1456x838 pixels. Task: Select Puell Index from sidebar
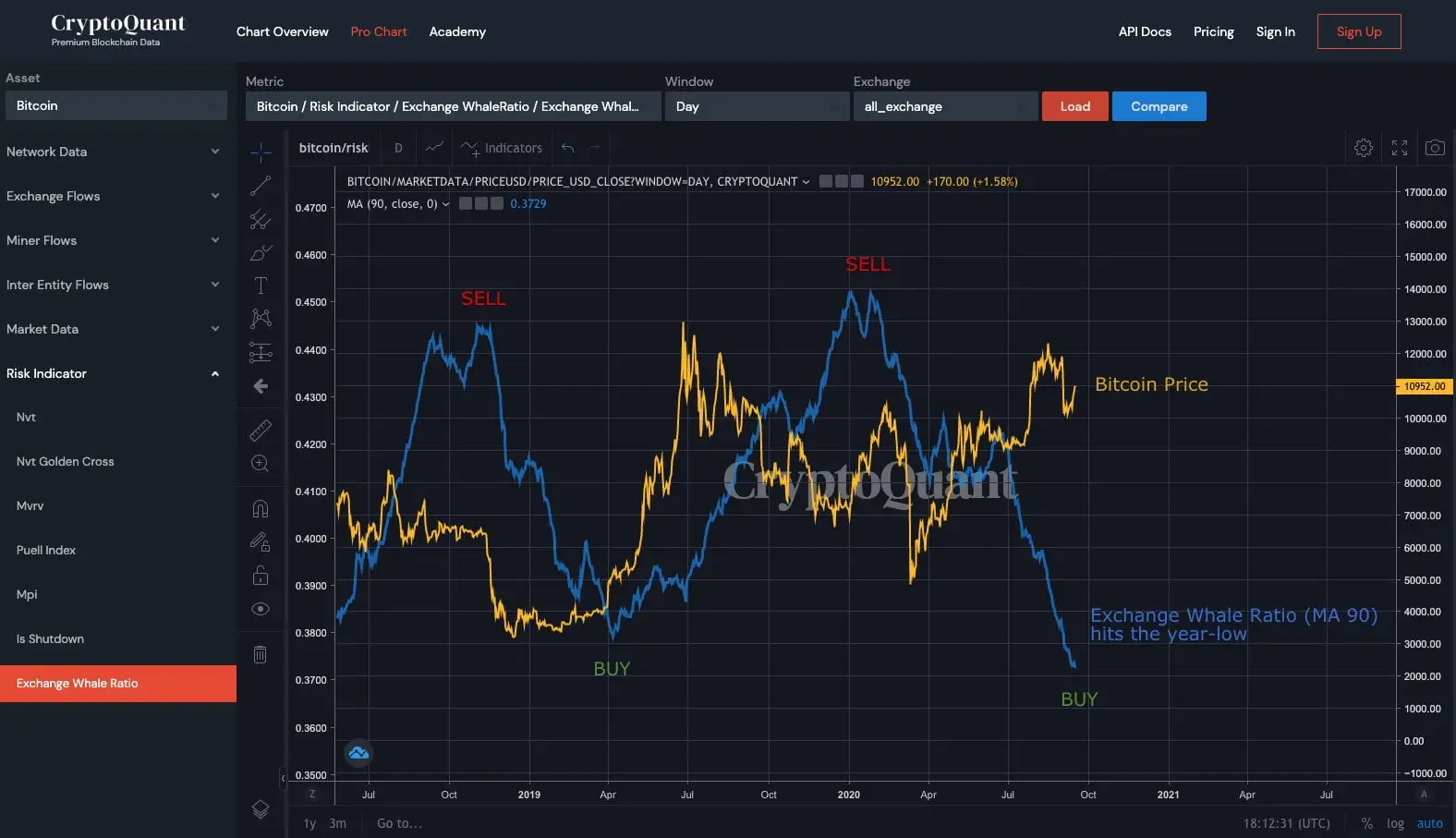(46, 550)
